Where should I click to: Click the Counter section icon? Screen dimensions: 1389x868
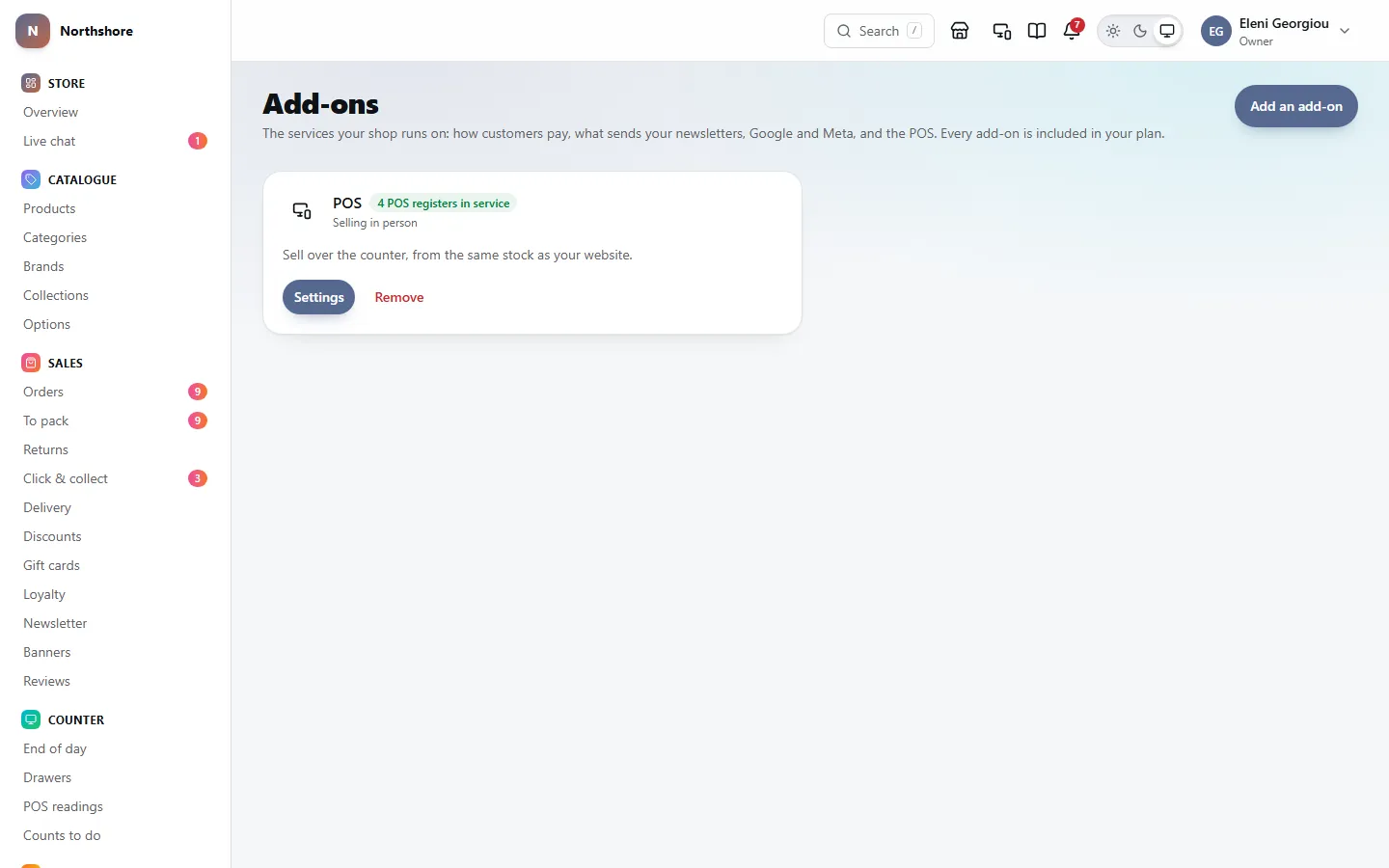(x=31, y=719)
